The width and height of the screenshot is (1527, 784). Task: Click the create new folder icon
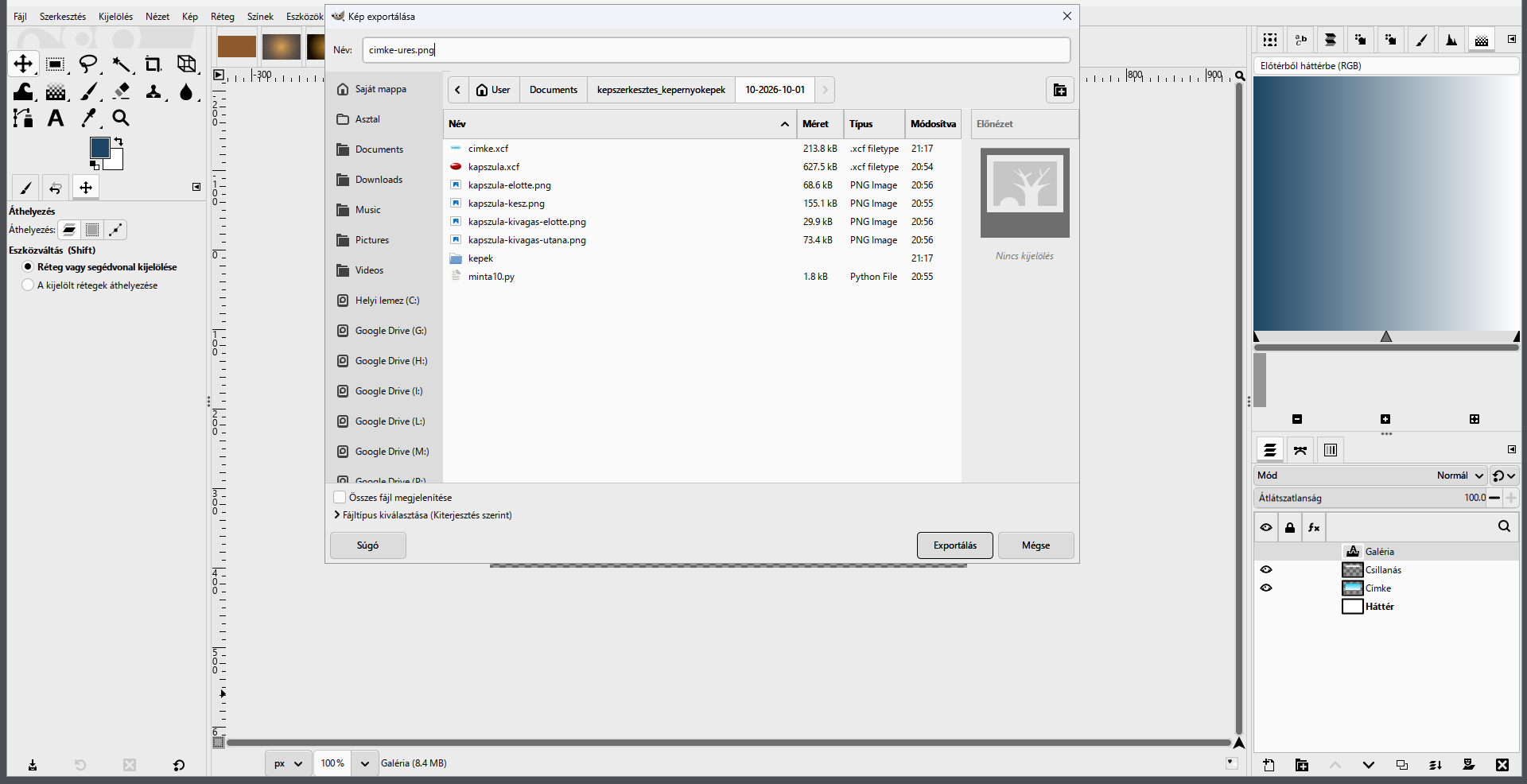pyautogui.click(x=1060, y=90)
